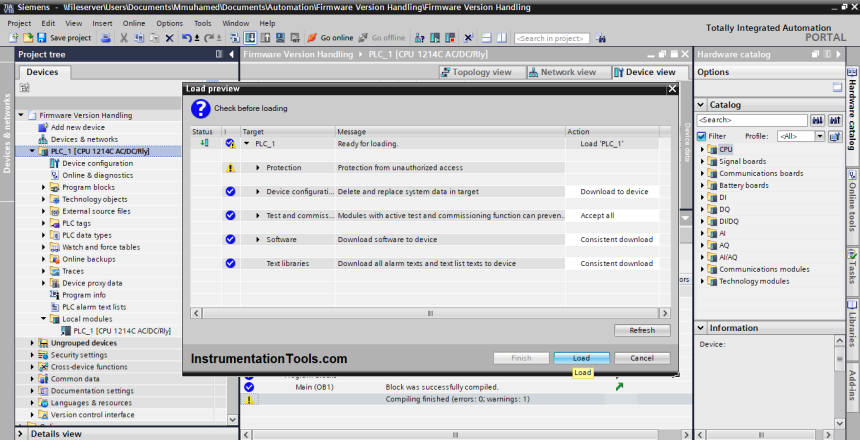Click the Cut scissors icon

click(124, 38)
